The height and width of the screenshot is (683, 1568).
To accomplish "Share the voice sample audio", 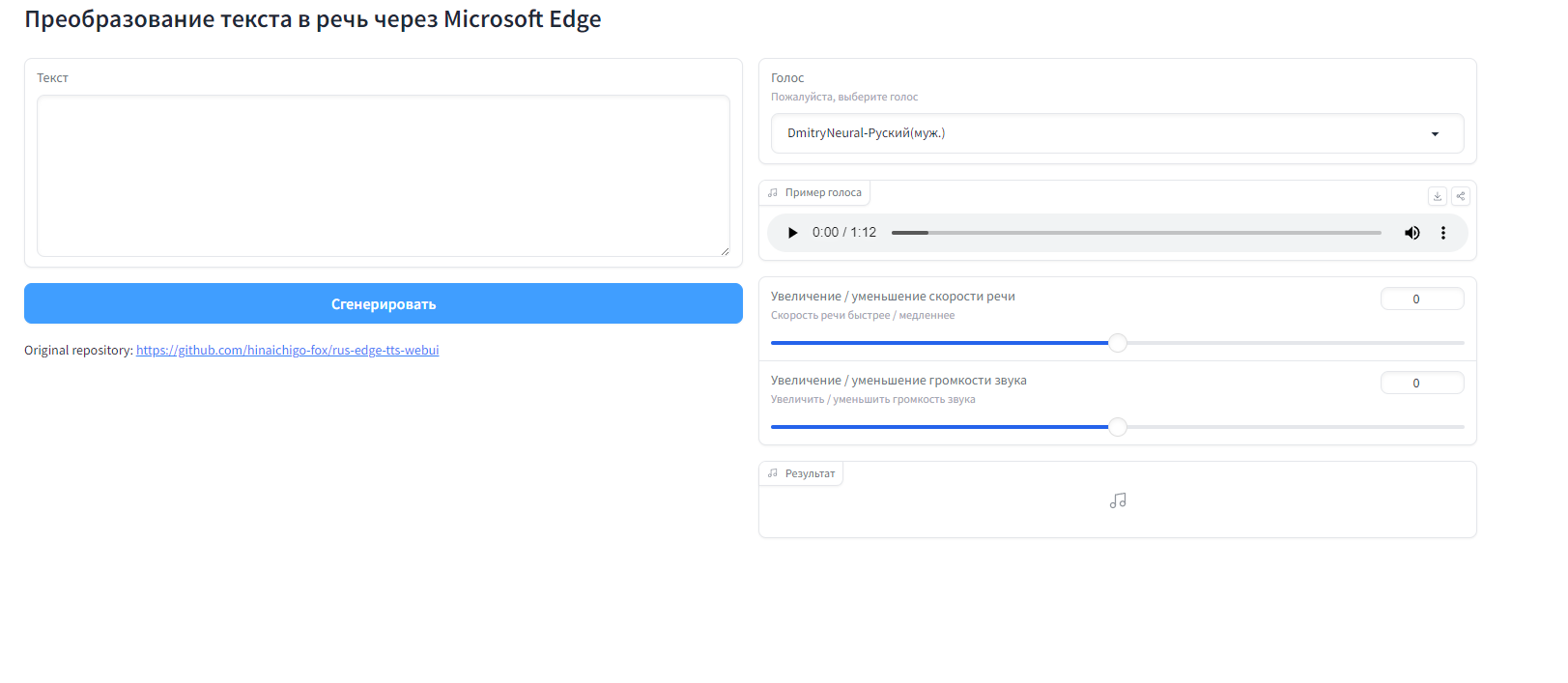I will coord(1461,196).
